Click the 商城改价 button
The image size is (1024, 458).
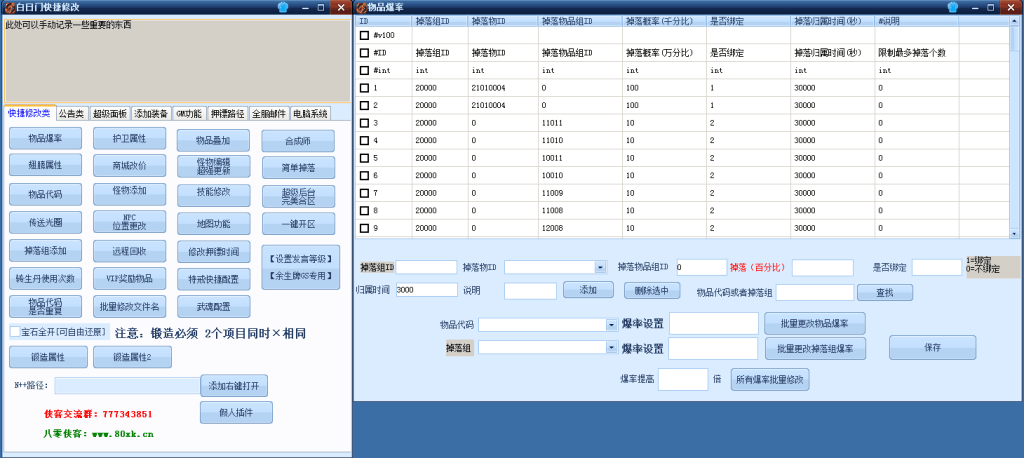129,166
